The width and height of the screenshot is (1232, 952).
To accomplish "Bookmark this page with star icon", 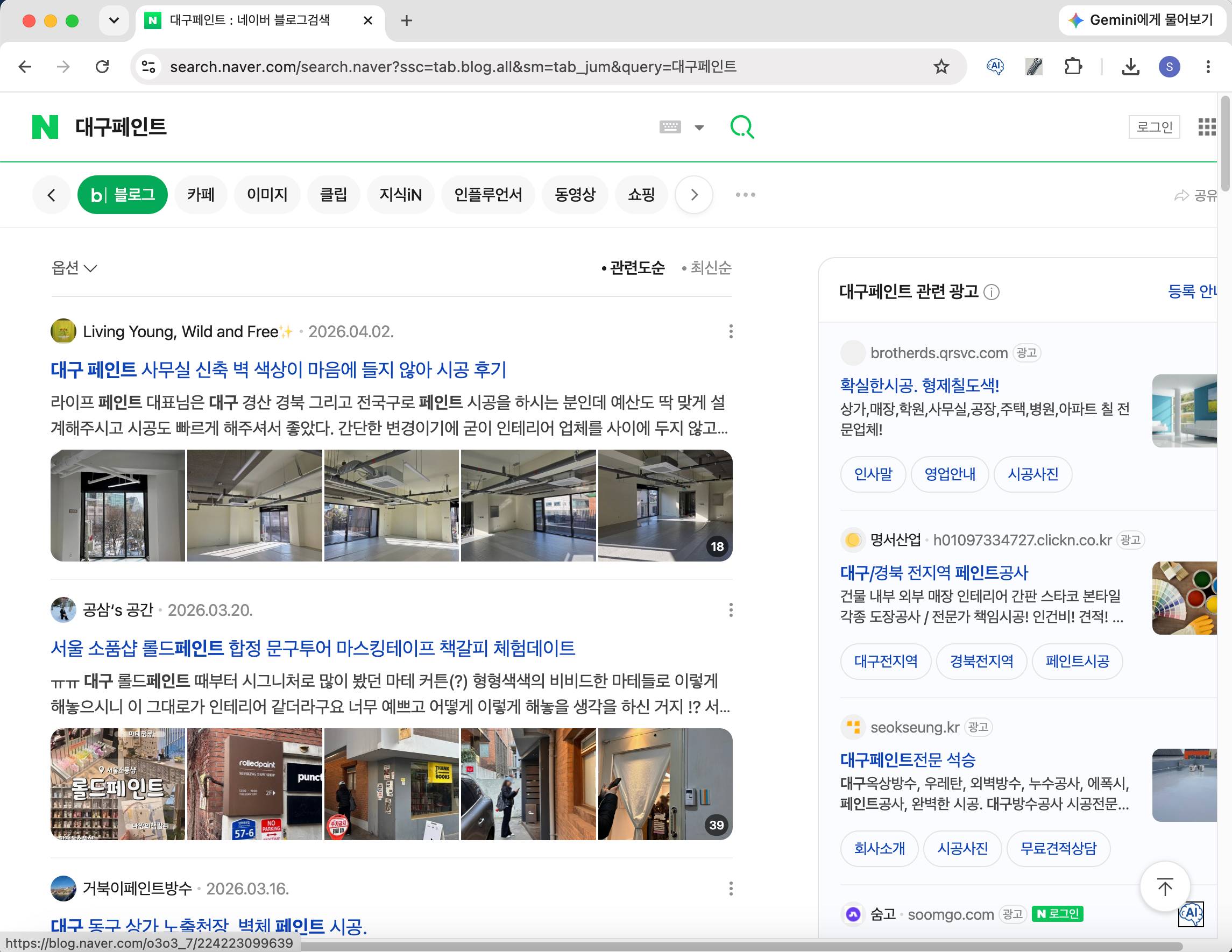I will pyautogui.click(x=941, y=67).
